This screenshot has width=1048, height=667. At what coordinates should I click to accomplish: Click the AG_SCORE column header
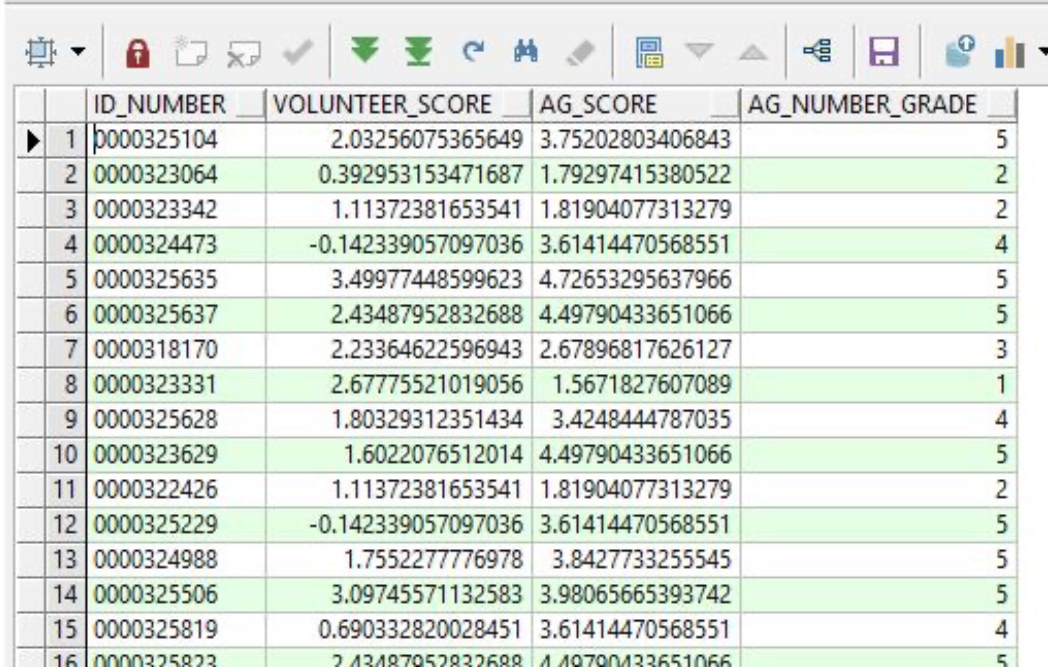coord(636,105)
